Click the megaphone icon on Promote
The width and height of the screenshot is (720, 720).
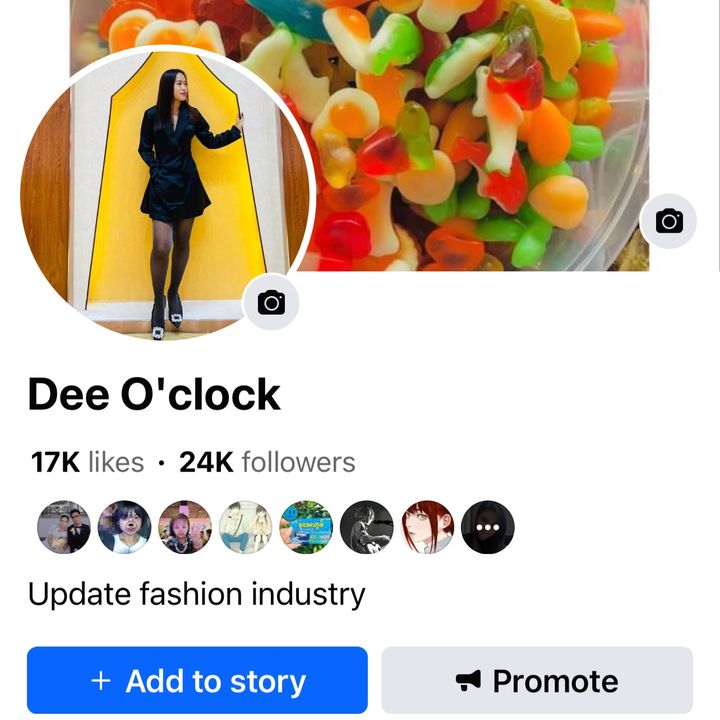tap(468, 682)
